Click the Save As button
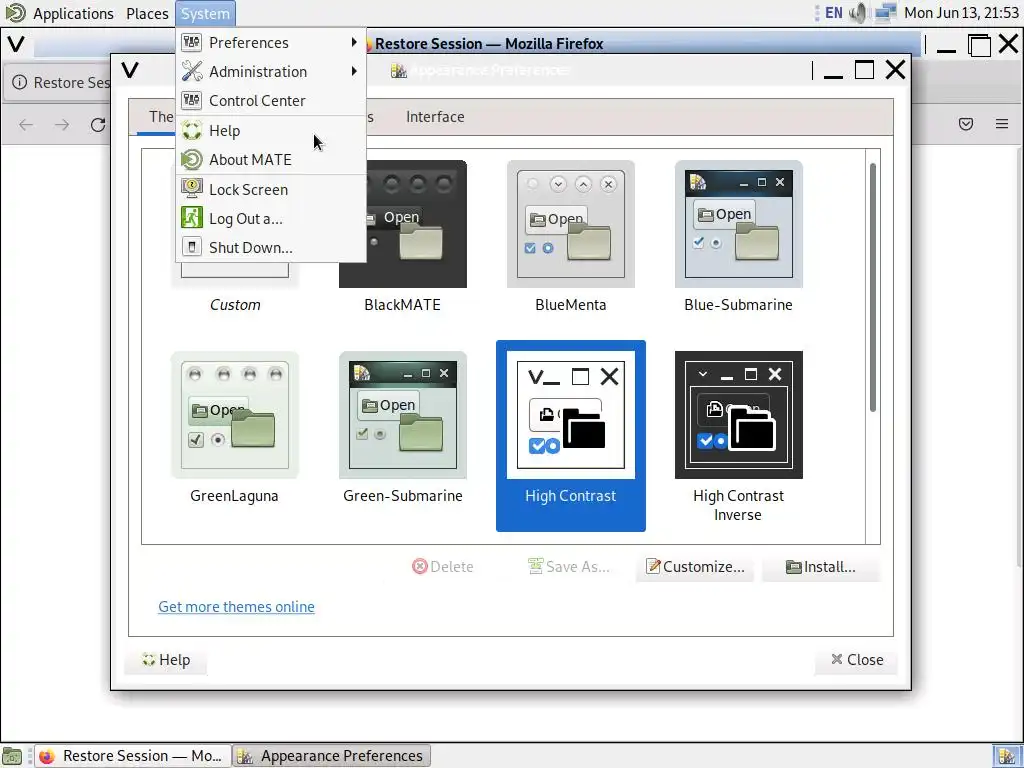This screenshot has height=768, width=1024. click(569, 567)
